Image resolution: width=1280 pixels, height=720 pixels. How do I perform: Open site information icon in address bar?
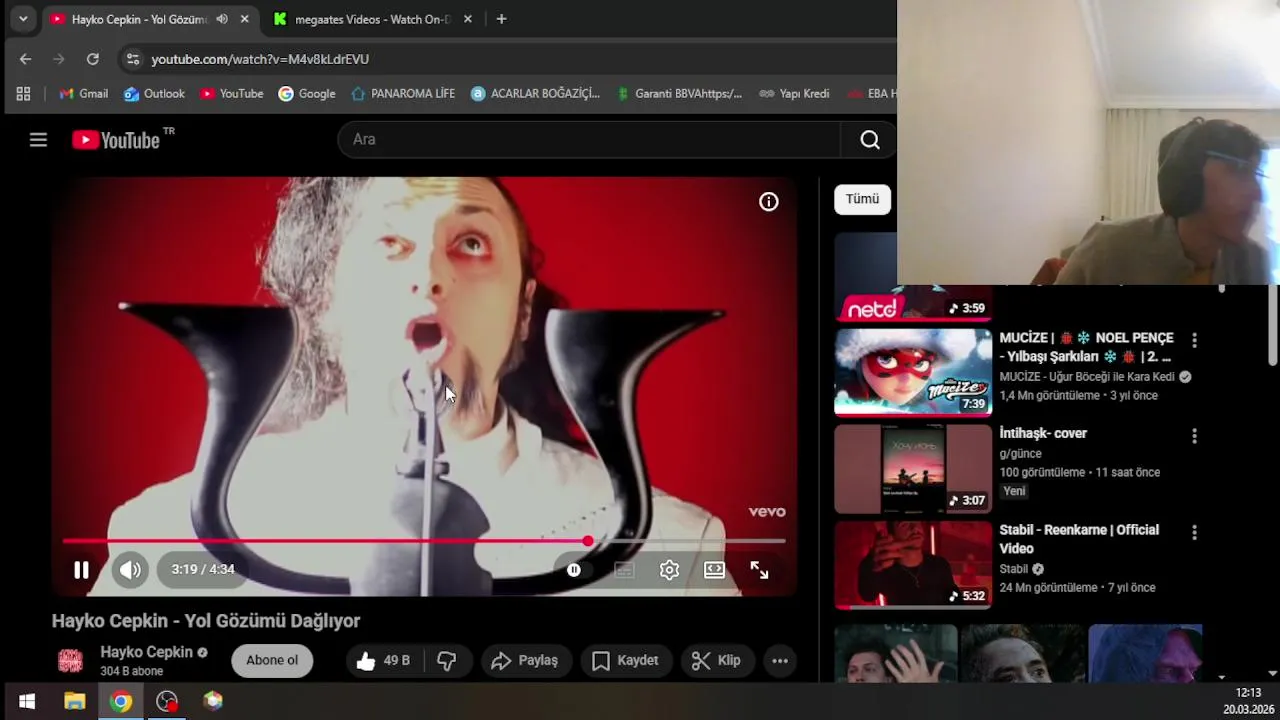133,59
